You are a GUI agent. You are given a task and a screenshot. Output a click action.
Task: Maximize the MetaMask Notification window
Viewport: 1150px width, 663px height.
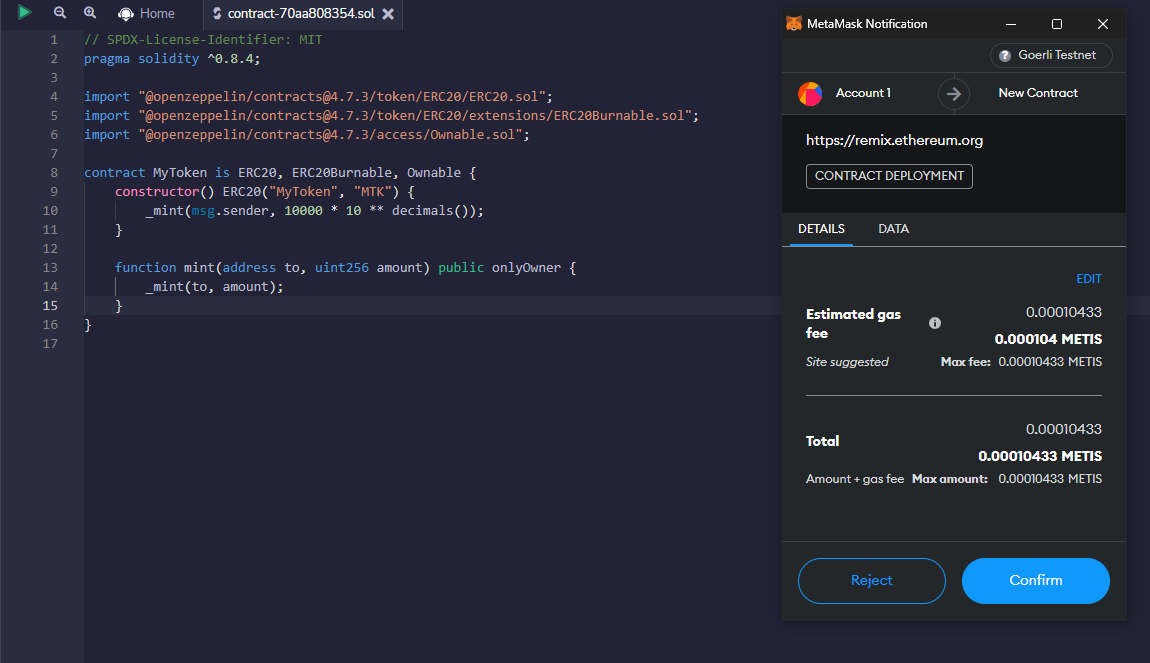pos(1057,24)
